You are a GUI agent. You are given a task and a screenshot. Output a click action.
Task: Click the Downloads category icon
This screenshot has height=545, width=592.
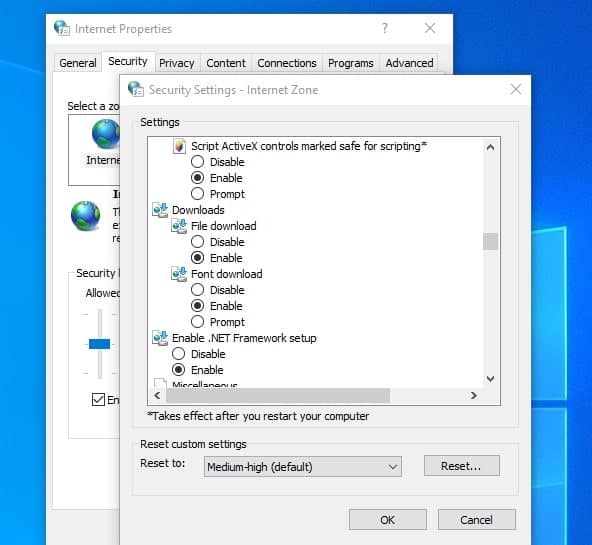point(160,210)
